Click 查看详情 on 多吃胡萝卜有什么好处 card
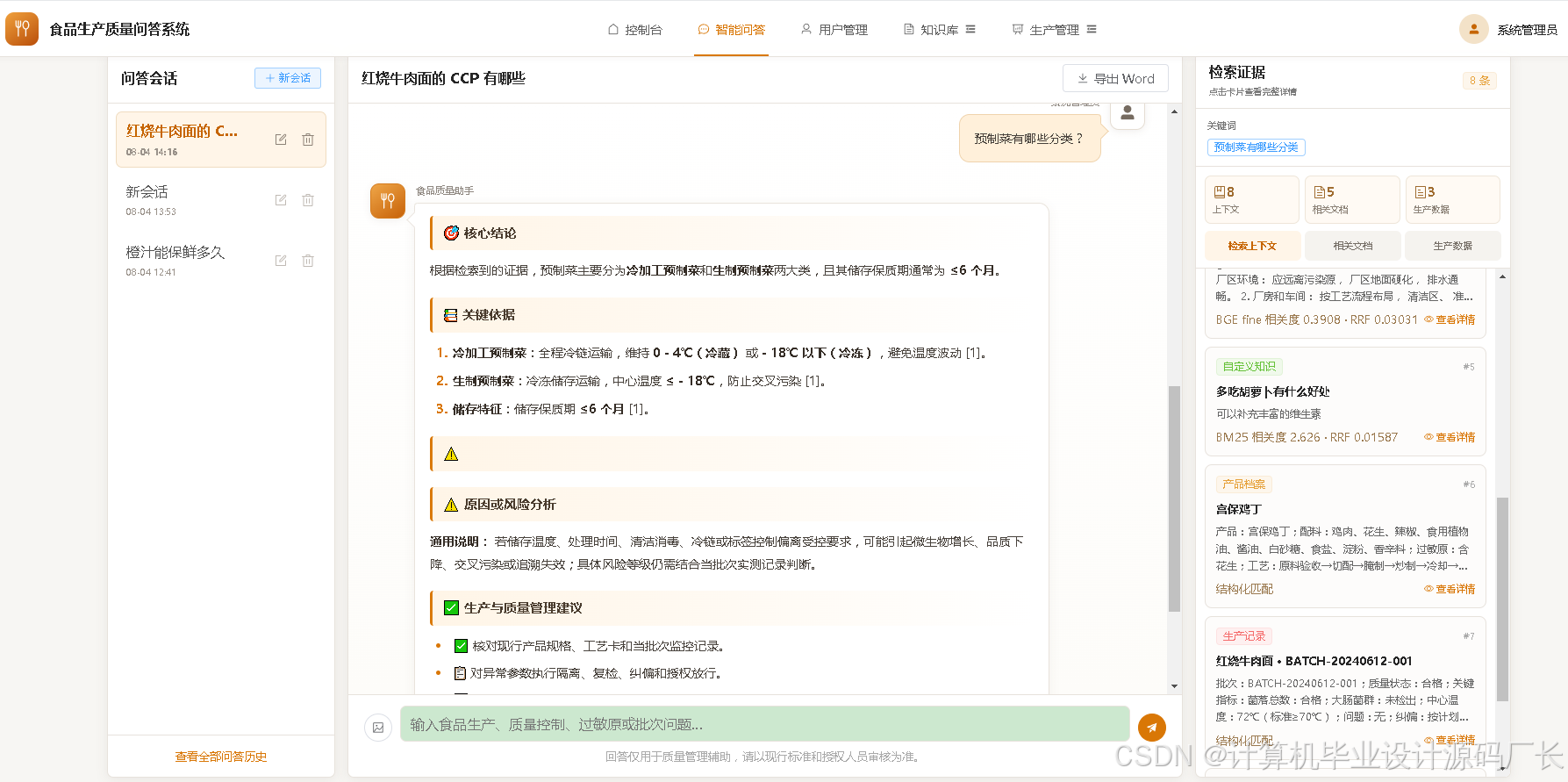This screenshot has height=782, width=1568. (x=1450, y=437)
